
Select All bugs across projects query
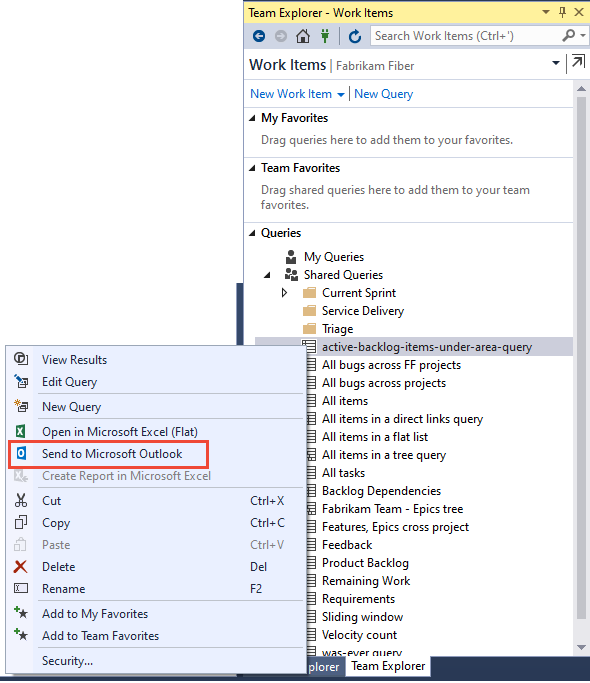click(384, 383)
